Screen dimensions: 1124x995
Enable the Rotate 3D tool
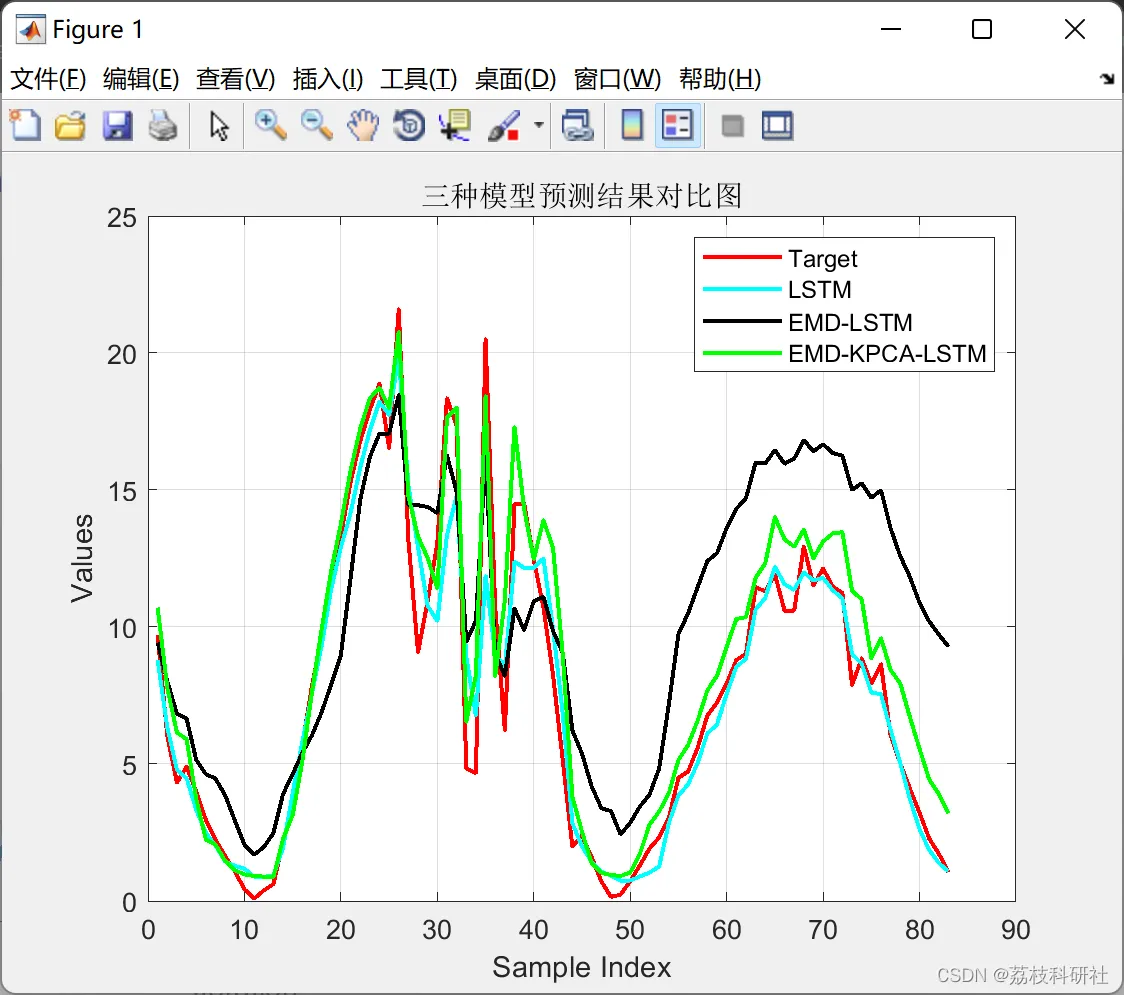tap(409, 125)
